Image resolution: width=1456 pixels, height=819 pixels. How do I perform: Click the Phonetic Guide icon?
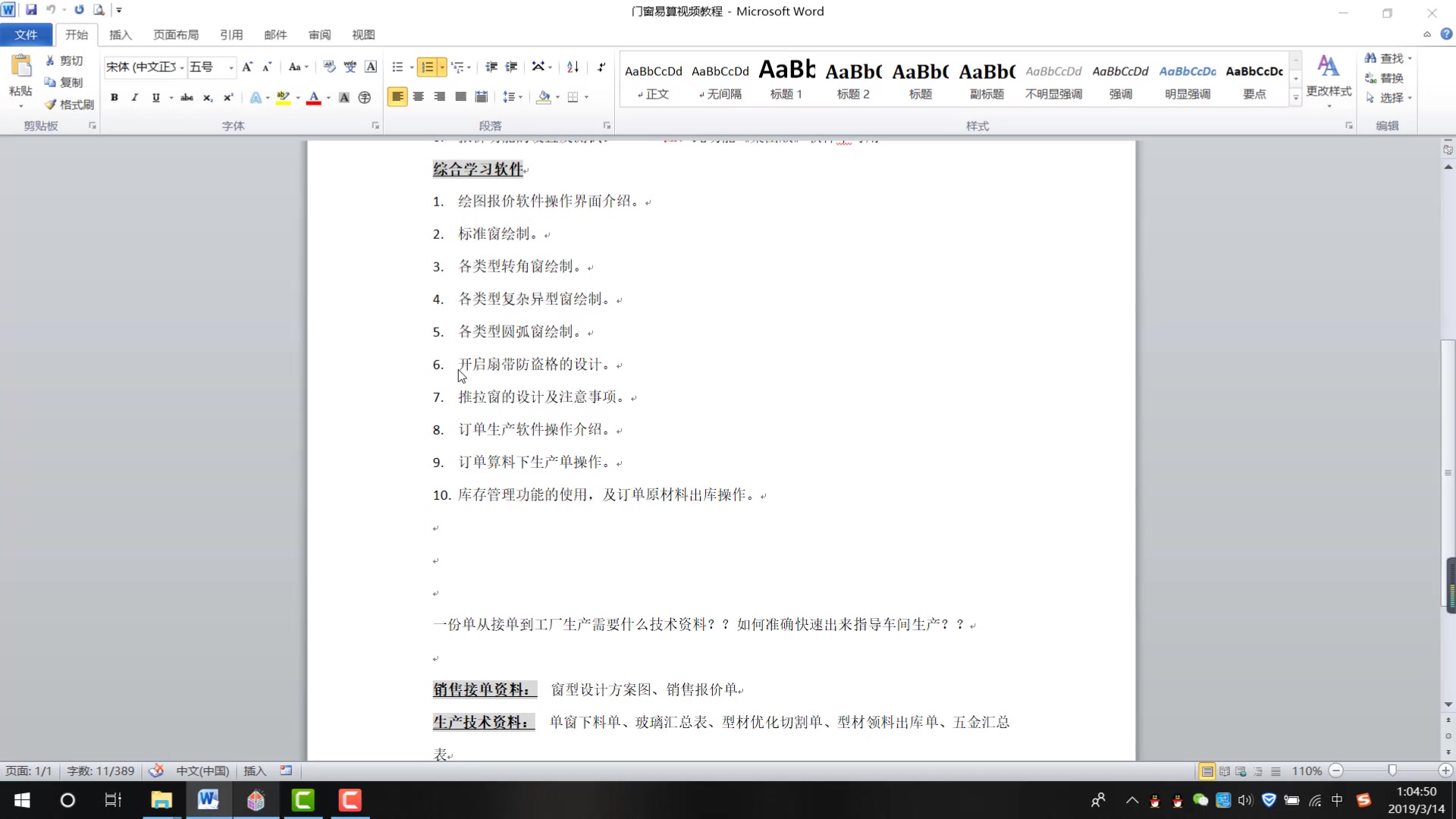point(350,67)
